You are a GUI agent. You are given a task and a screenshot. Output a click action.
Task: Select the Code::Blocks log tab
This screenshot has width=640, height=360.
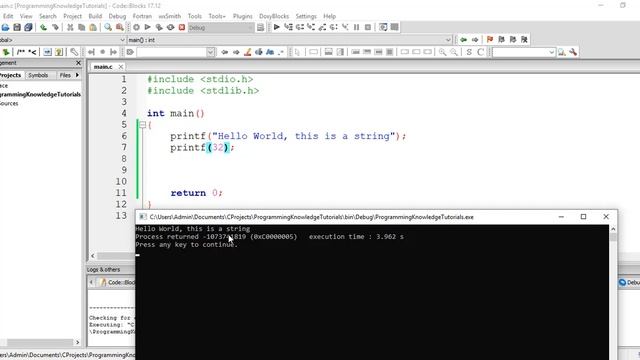coord(117,282)
